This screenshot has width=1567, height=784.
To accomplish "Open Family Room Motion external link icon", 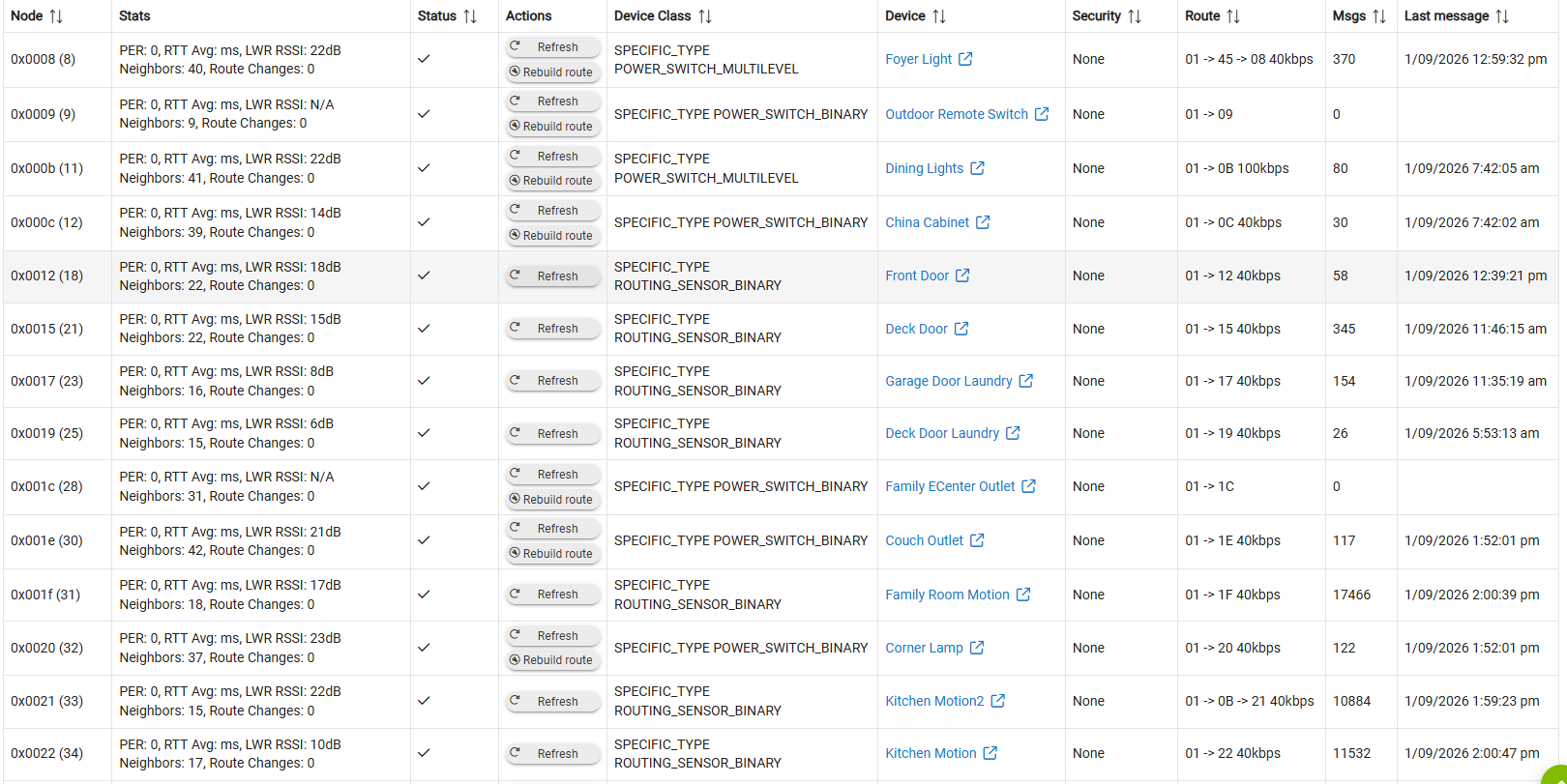I will click(x=1023, y=595).
